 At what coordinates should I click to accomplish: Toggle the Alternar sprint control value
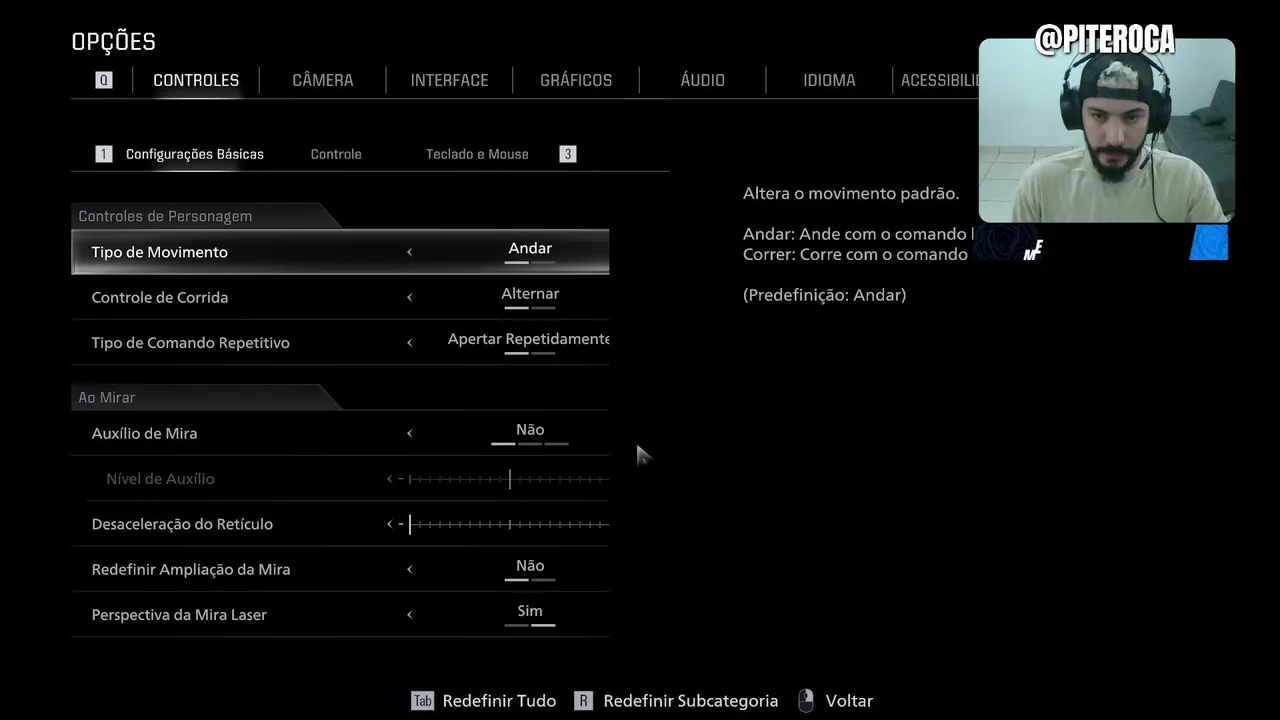tap(530, 296)
